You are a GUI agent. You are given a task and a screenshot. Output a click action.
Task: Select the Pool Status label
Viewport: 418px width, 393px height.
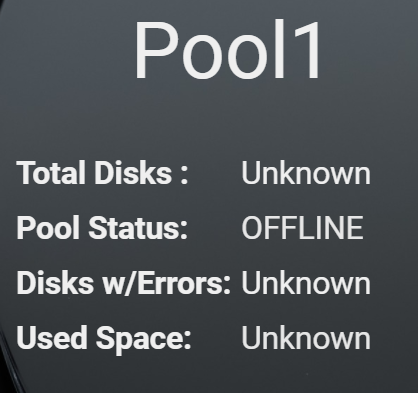coord(102,227)
